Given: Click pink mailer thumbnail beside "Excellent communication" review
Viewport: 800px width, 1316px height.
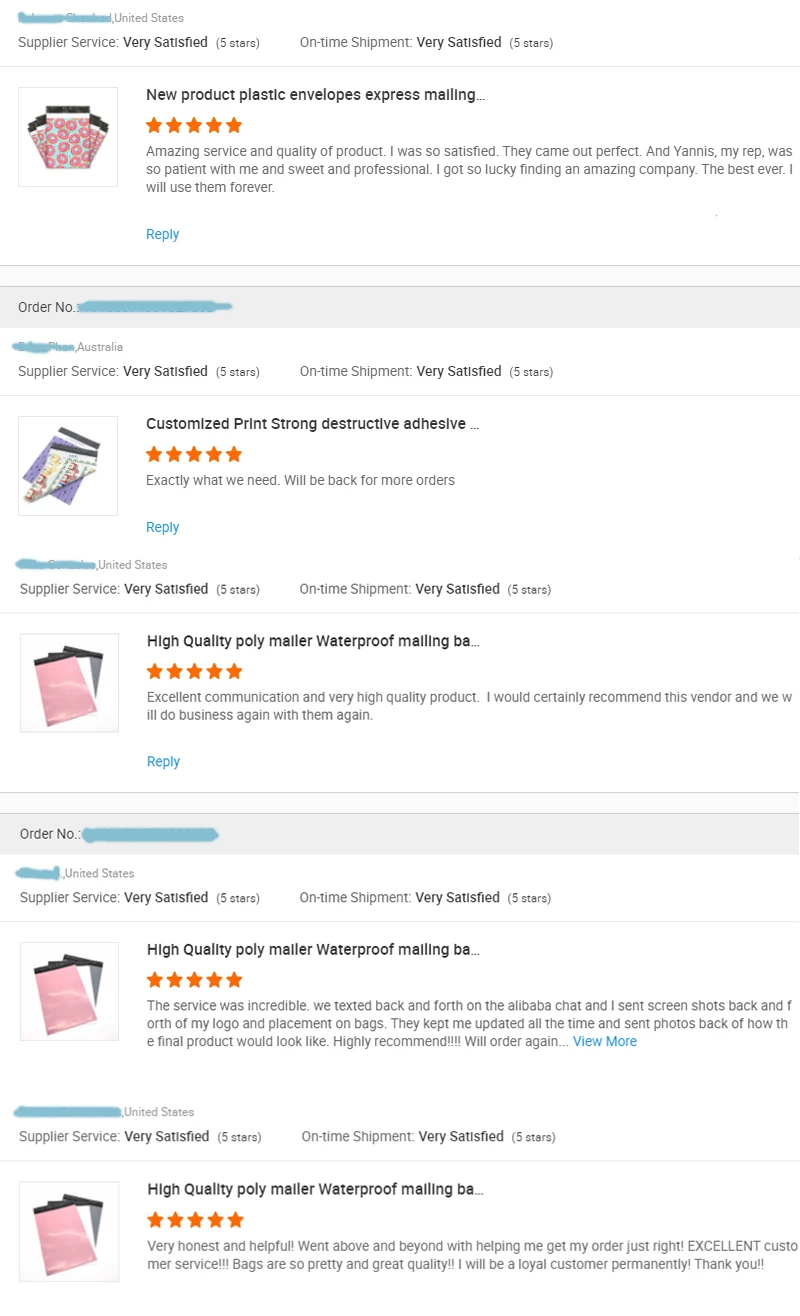Looking at the screenshot, I should 69,682.
